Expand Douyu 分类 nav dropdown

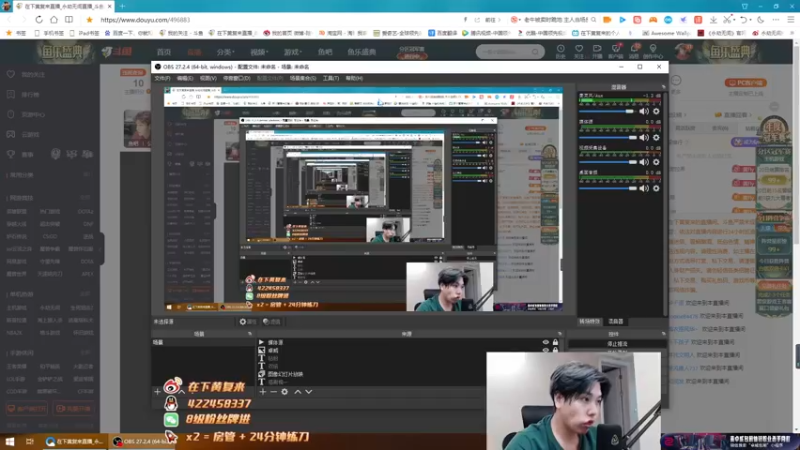[x=225, y=52]
